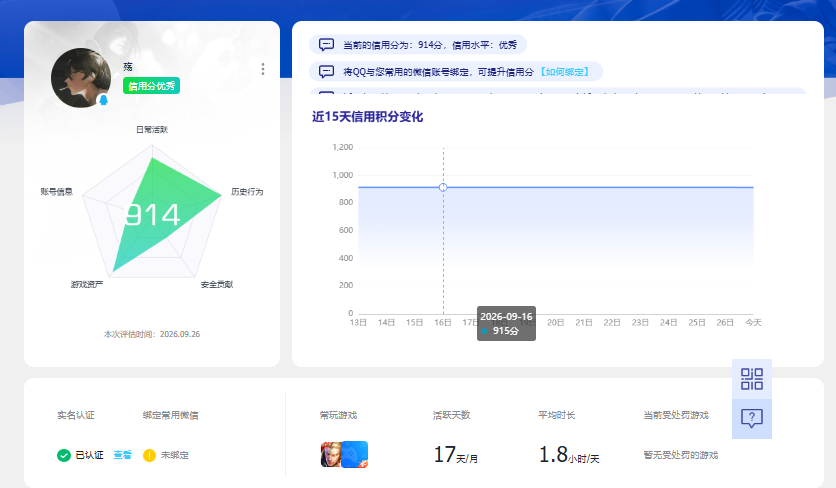Click the 游戏资产 radar label
The width and height of the screenshot is (836, 488).
point(87,284)
